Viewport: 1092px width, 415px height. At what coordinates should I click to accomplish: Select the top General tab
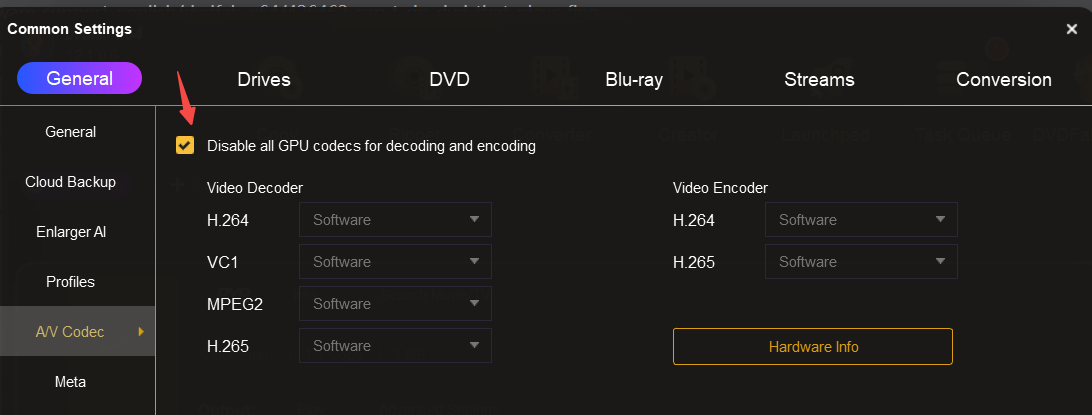[x=80, y=78]
